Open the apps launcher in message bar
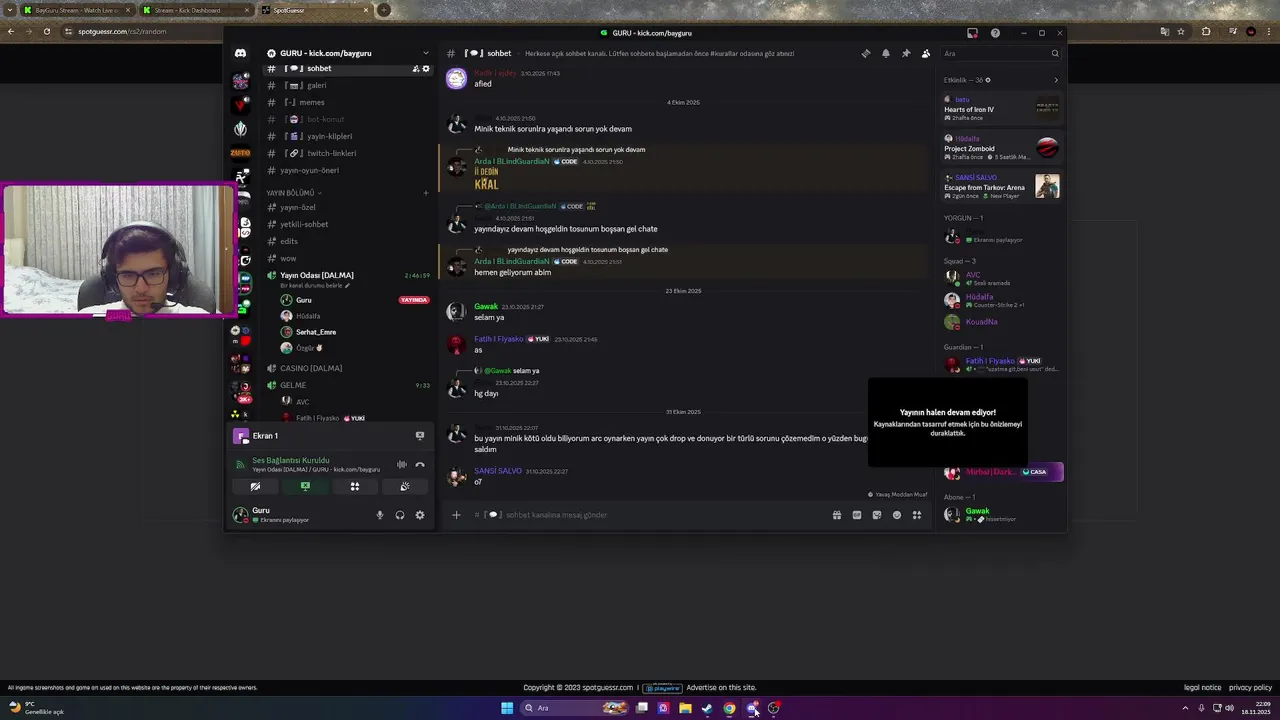 pyautogui.click(x=917, y=515)
